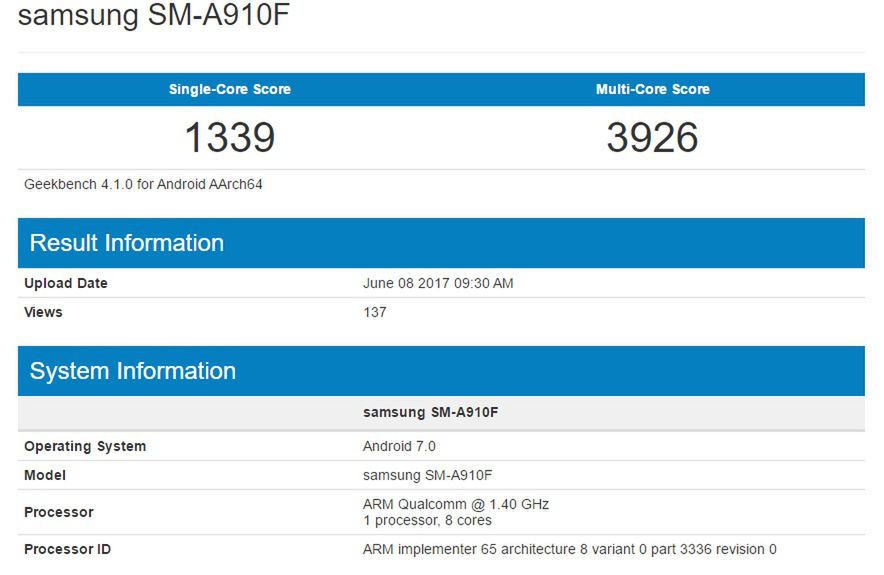
Task: Select the views count 137
Action: pyautogui.click(x=375, y=312)
